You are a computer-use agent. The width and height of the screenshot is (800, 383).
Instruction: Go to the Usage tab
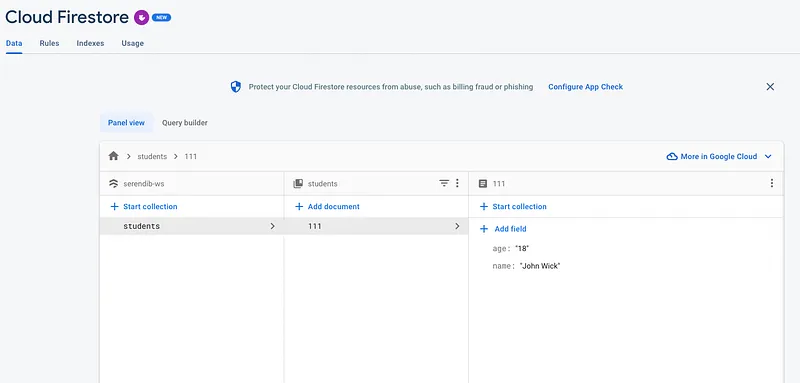click(x=133, y=43)
